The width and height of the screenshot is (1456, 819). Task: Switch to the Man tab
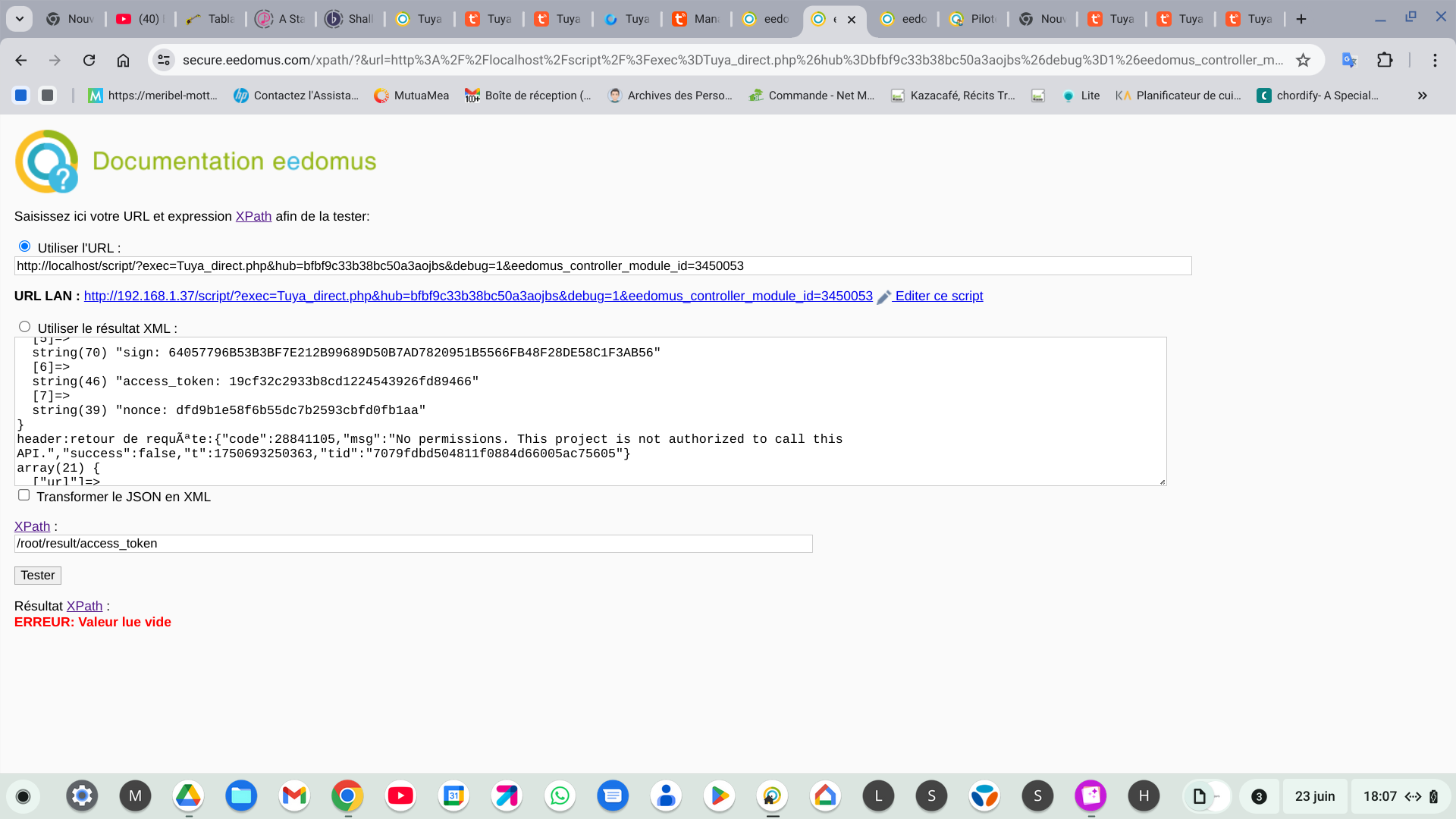point(696,19)
